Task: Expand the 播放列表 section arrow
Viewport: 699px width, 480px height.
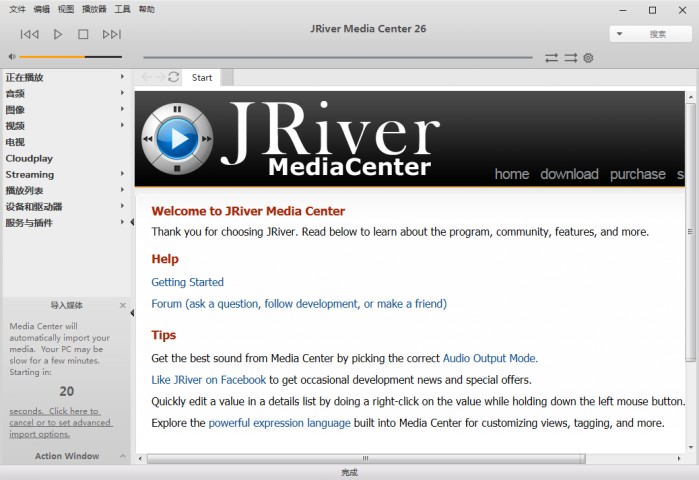Action: pyautogui.click(x=122, y=189)
